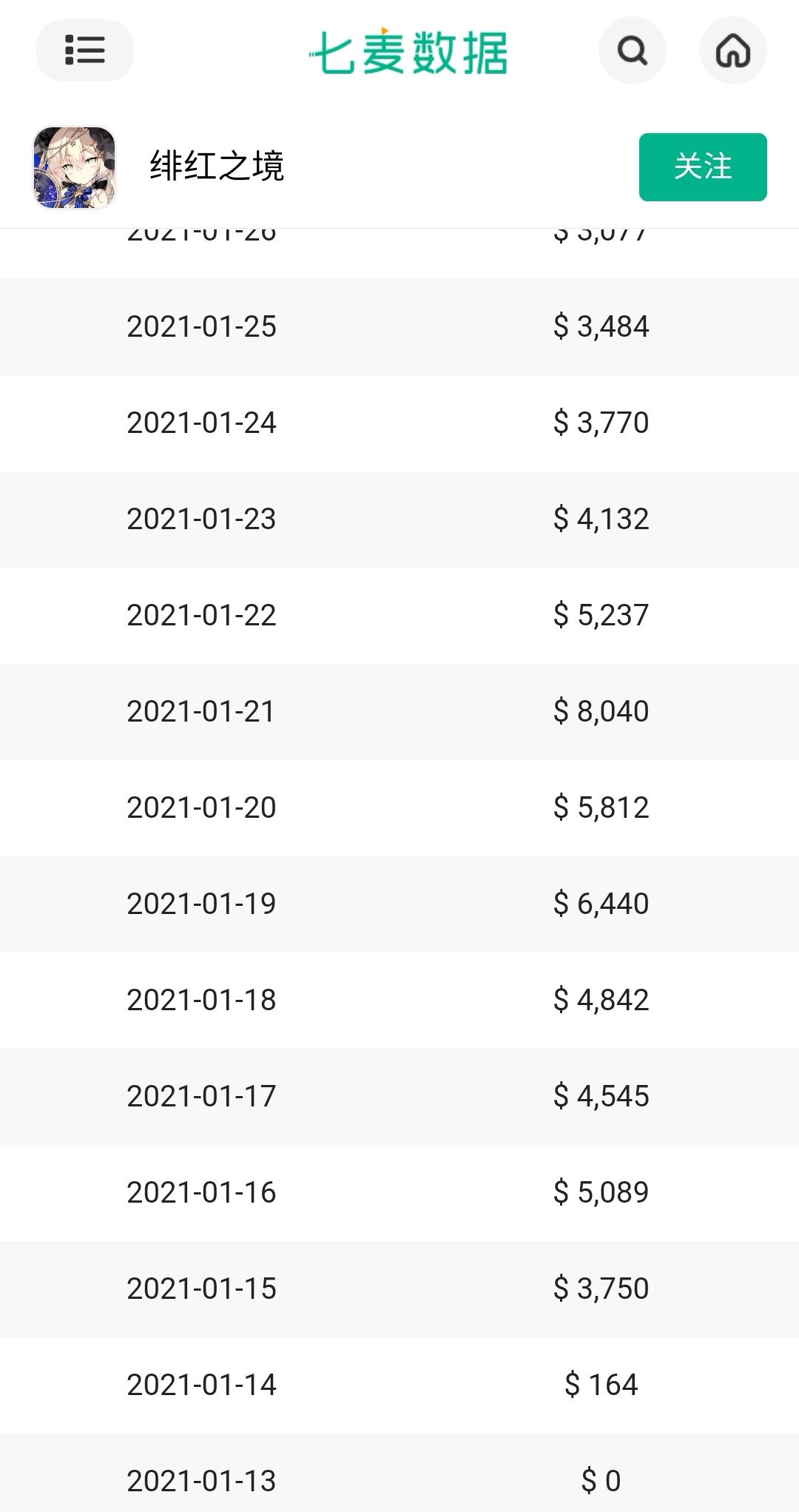The width and height of the screenshot is (799, 1512).
Task: Tap the search magnifier icon
Action: pyautogui.click(x=632, y=51)
